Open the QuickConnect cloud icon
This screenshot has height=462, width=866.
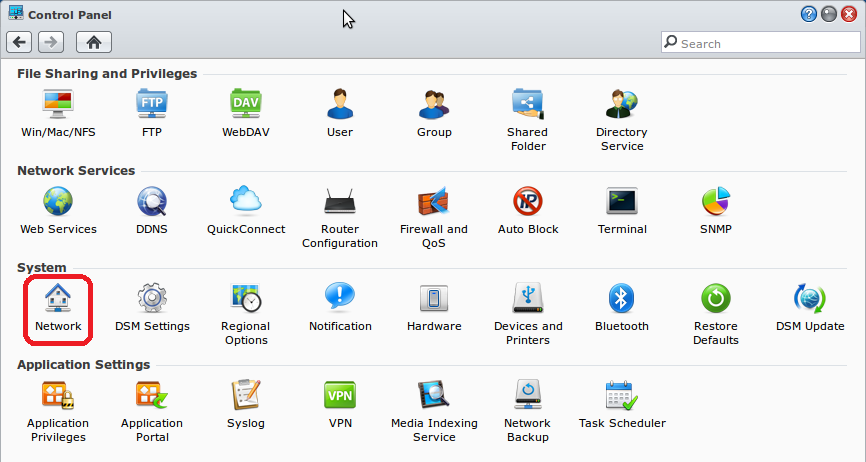pos(246,201)
